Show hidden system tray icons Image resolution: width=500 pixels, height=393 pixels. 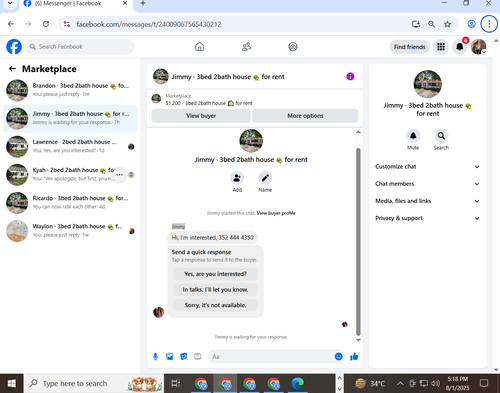coord(400,384)
